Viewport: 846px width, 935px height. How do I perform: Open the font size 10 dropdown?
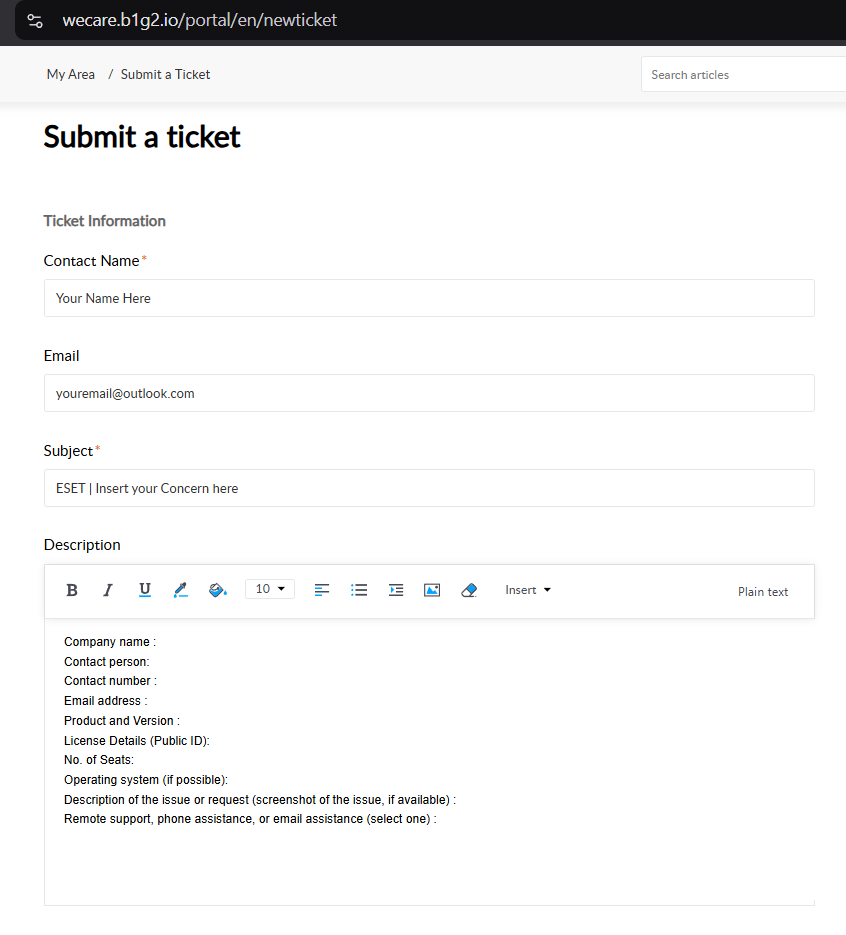pos(270,589)
